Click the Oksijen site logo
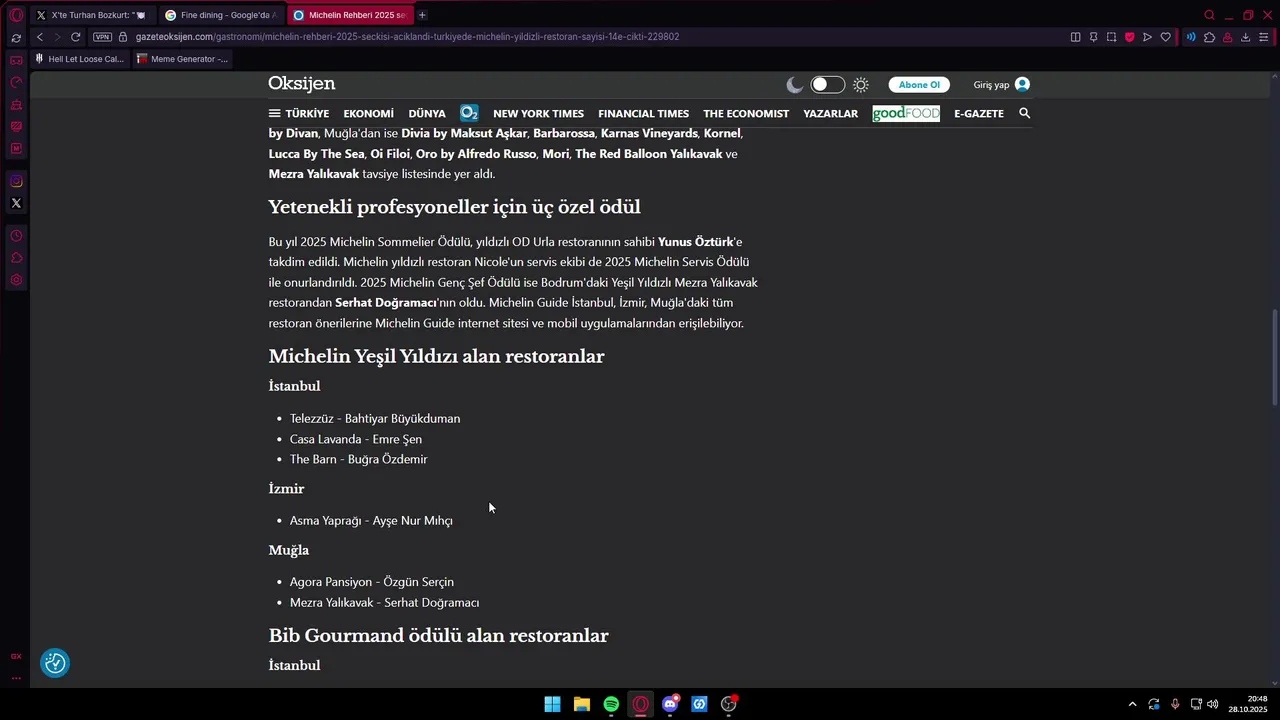Viewport: 1280px width, 720px height. [x=301, y=84]
